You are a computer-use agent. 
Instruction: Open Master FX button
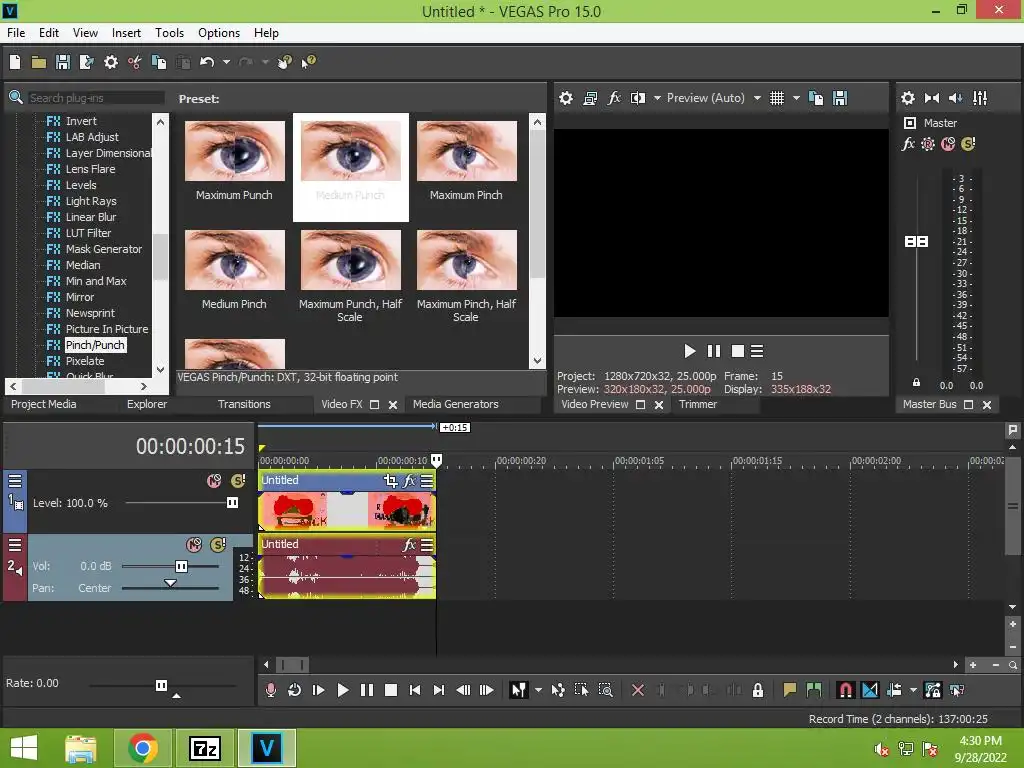[908, 144]
